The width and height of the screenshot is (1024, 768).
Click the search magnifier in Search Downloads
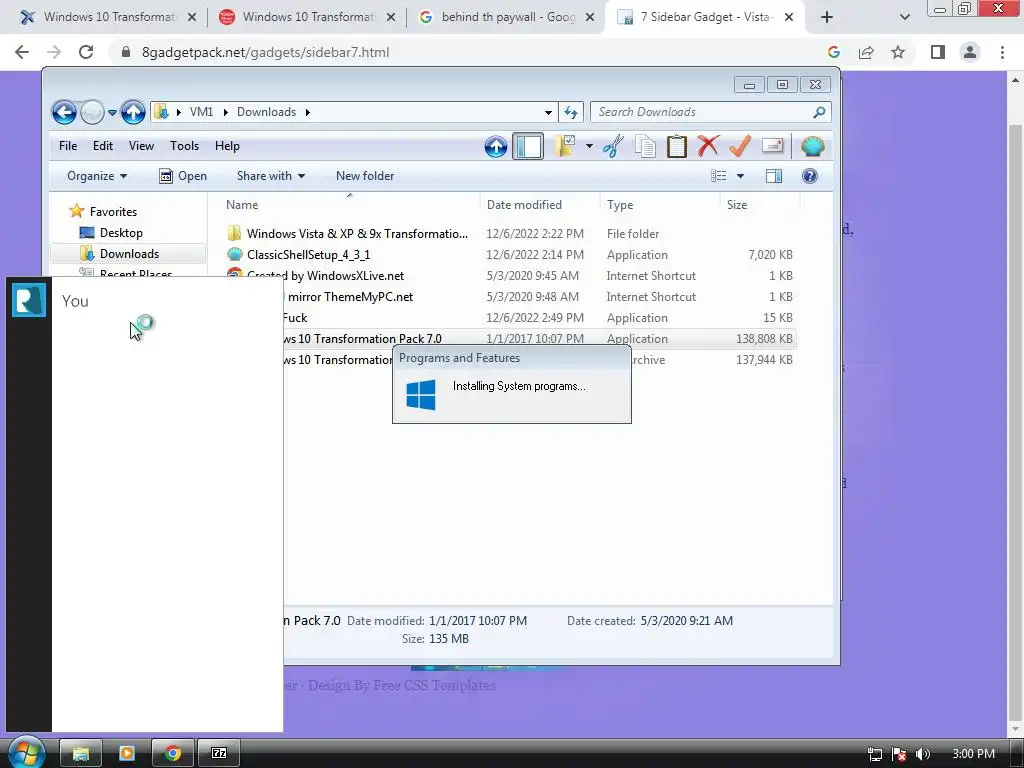(819, 112)
